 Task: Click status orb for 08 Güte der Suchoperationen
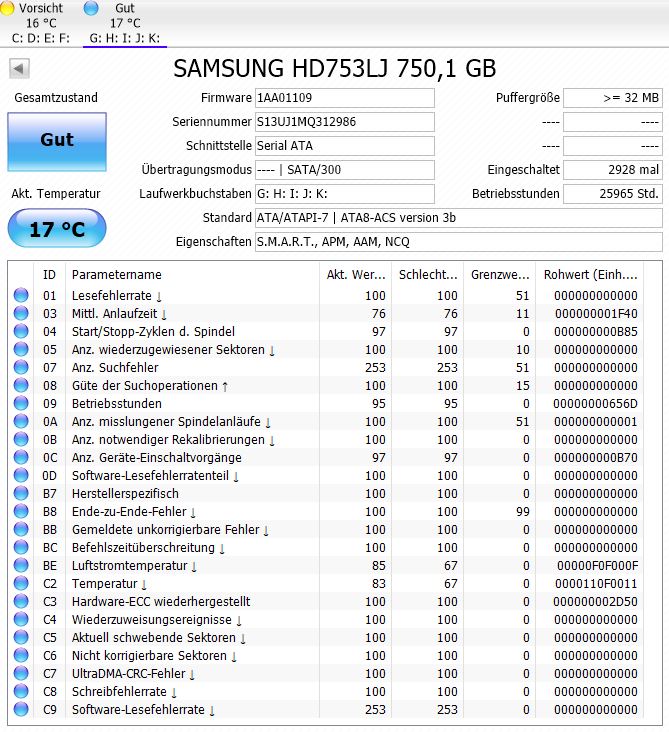pos(21,385)
